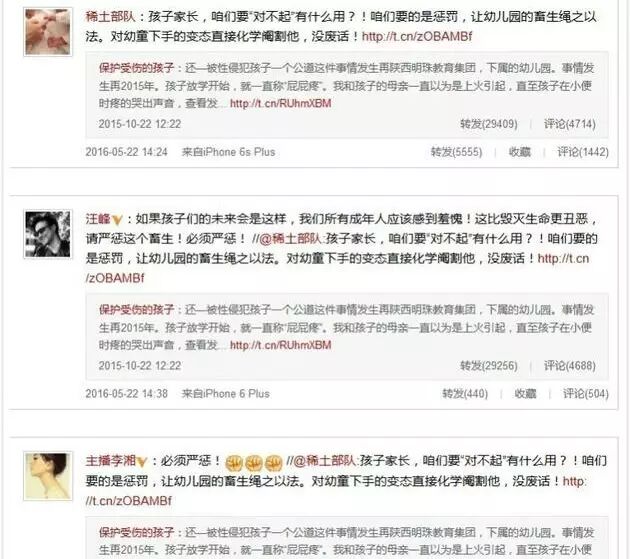Open http://t.cn/RUhmXBM link in first quoted post

tap(280, 103)
